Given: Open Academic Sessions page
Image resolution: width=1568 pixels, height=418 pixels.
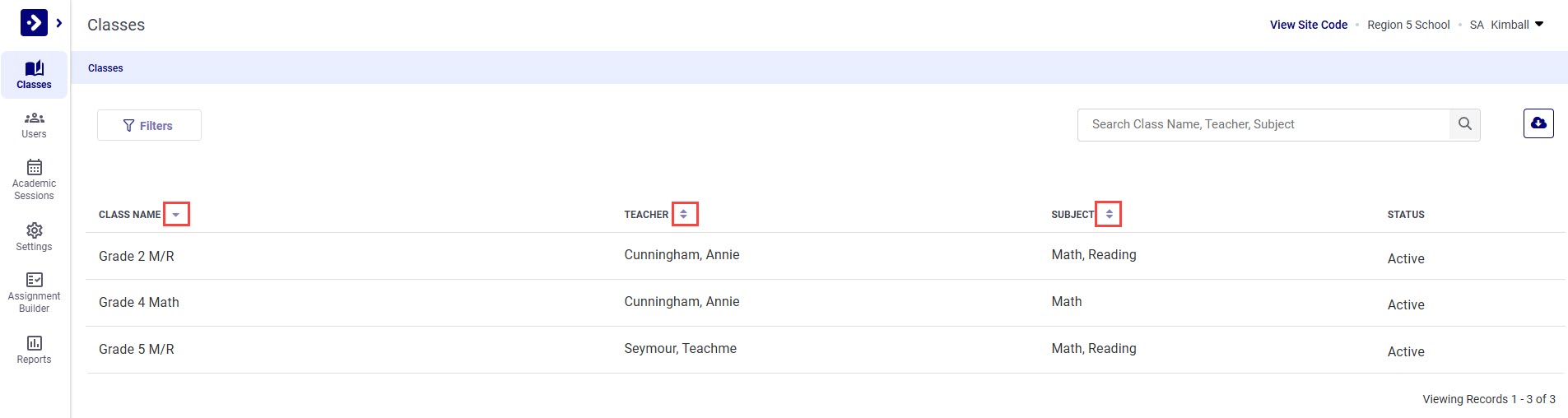Looking at the screenshot, I should tap(34, 179).
